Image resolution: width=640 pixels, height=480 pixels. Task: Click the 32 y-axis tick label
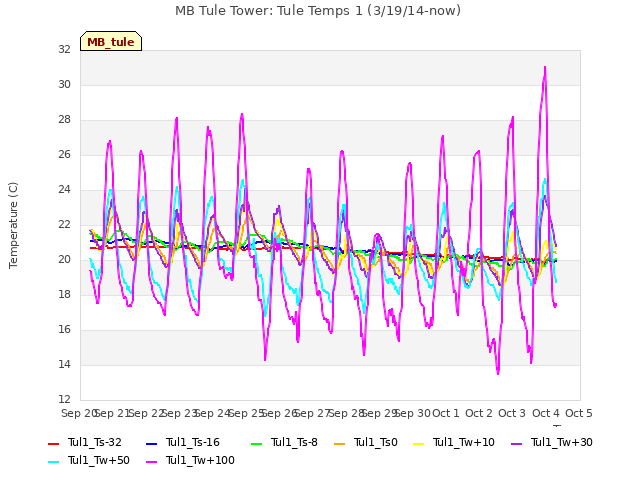[64, 49]
